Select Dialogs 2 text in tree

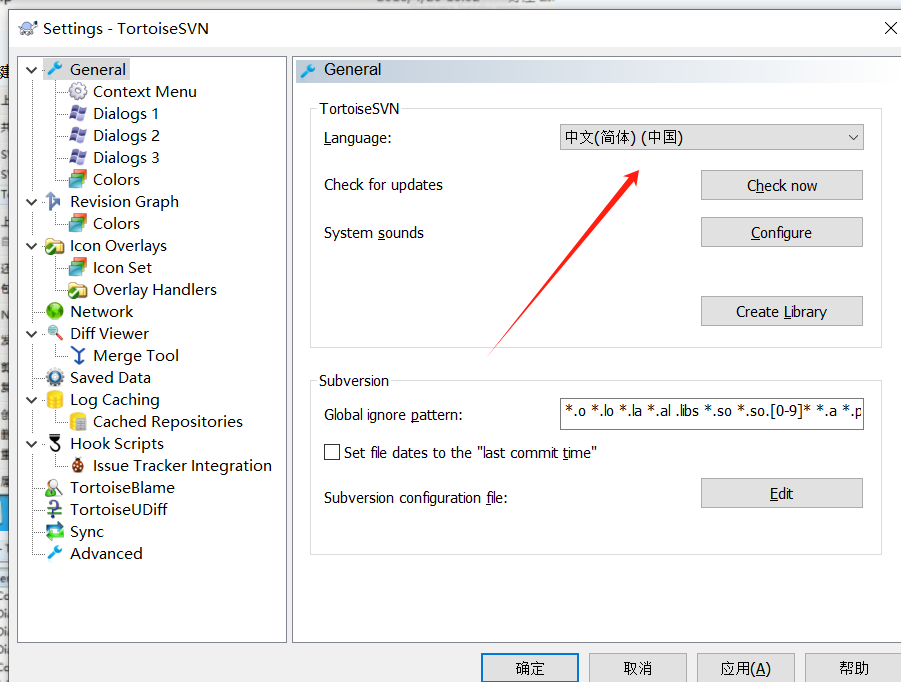coord(126,136)
